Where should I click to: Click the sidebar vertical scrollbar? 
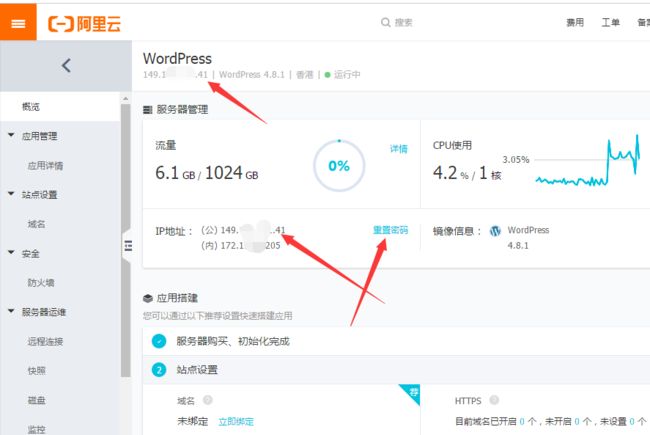(125, 241)
